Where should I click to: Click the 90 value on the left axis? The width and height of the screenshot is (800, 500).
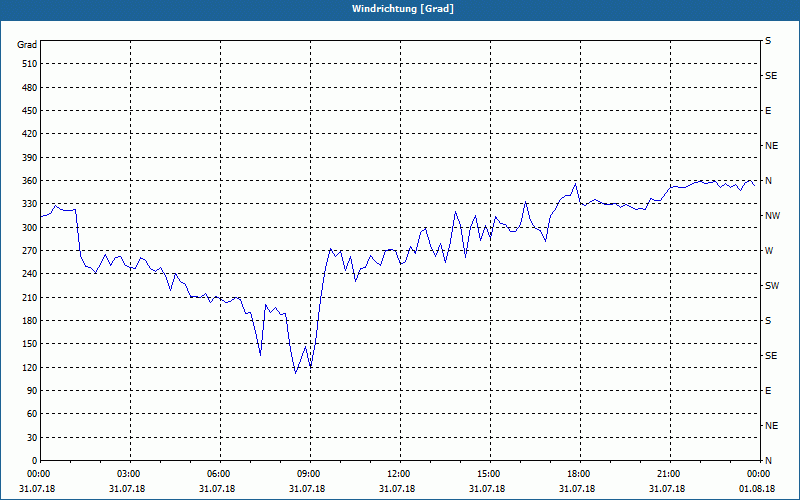click(x=32, y=391)
